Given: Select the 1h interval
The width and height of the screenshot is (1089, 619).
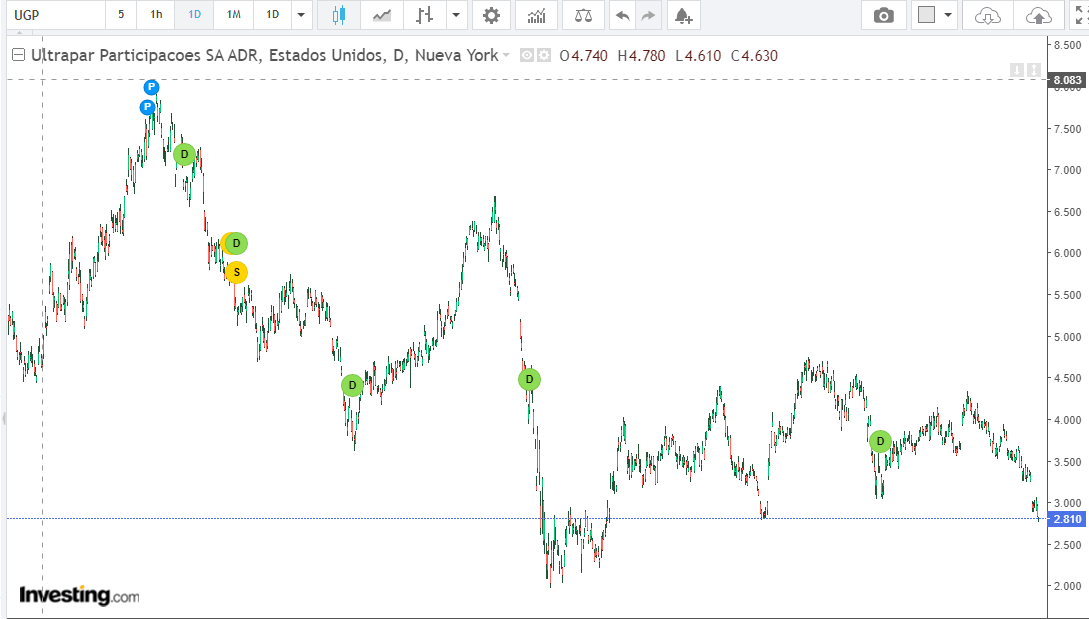Looking at the screenshot, I should coord(156,15).
